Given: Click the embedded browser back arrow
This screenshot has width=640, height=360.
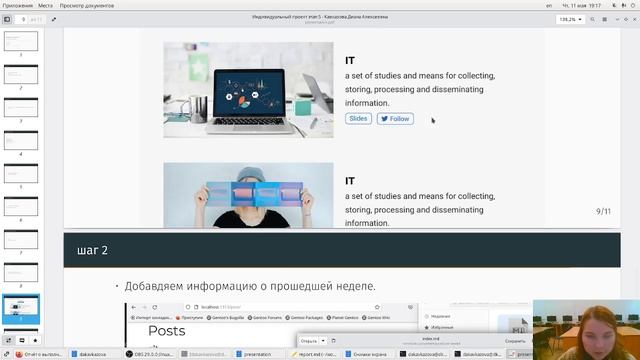Looking at the screenshot, I should coord(134,307).
